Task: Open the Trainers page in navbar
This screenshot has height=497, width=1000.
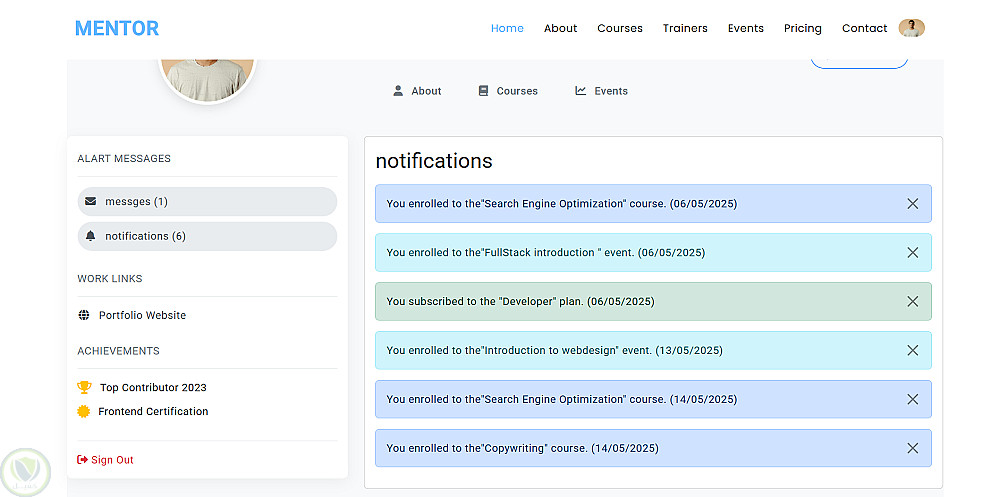Action: pyautogui.click(x=685, y=28)
